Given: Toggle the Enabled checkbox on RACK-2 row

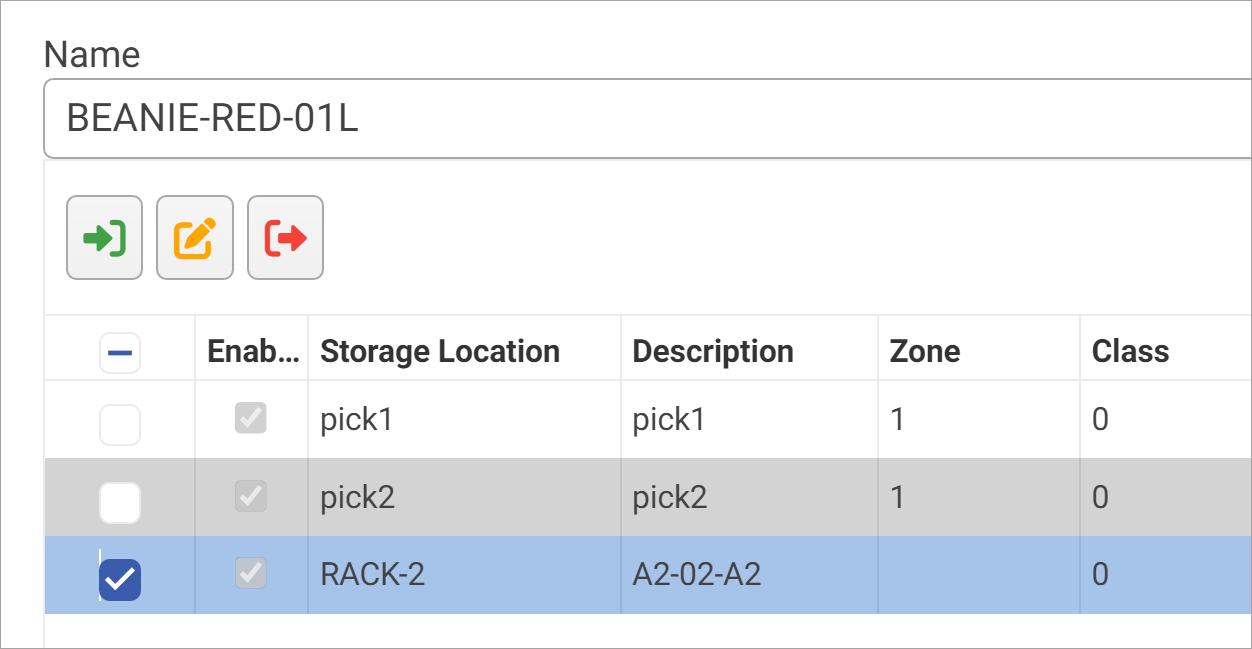Looking at the screenshot, I should coord(251,574).
